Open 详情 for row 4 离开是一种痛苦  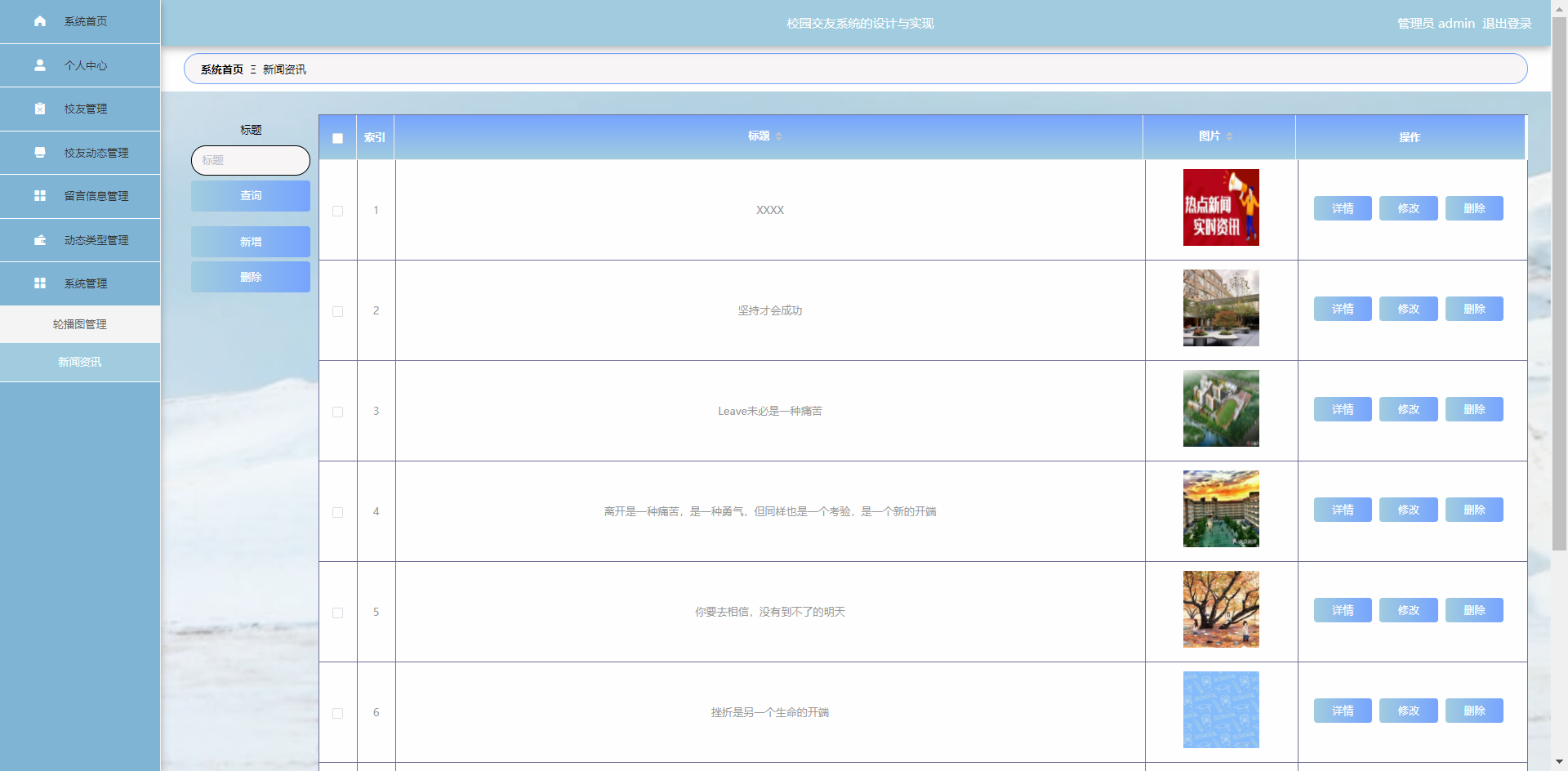click(x=1343, y=510)
